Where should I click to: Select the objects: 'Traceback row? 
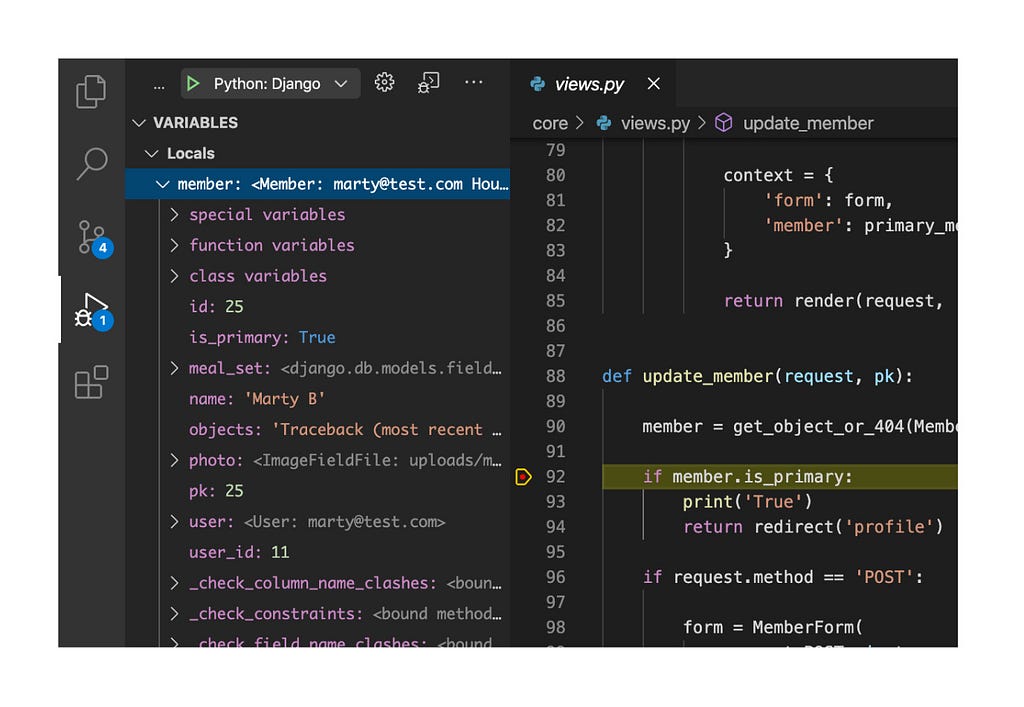point(317,430)
